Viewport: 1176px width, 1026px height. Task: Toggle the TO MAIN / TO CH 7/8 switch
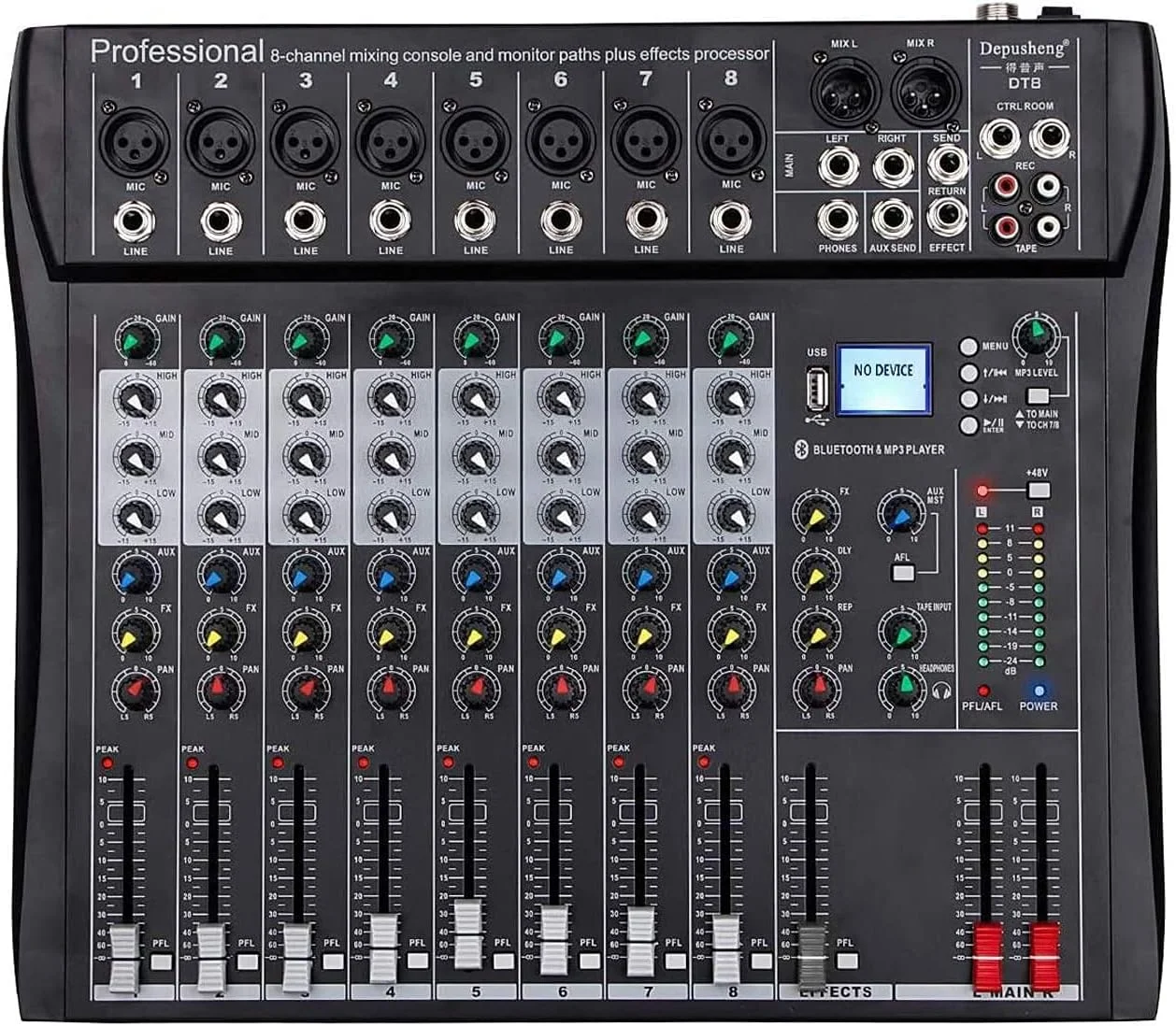pos(1040,395)
